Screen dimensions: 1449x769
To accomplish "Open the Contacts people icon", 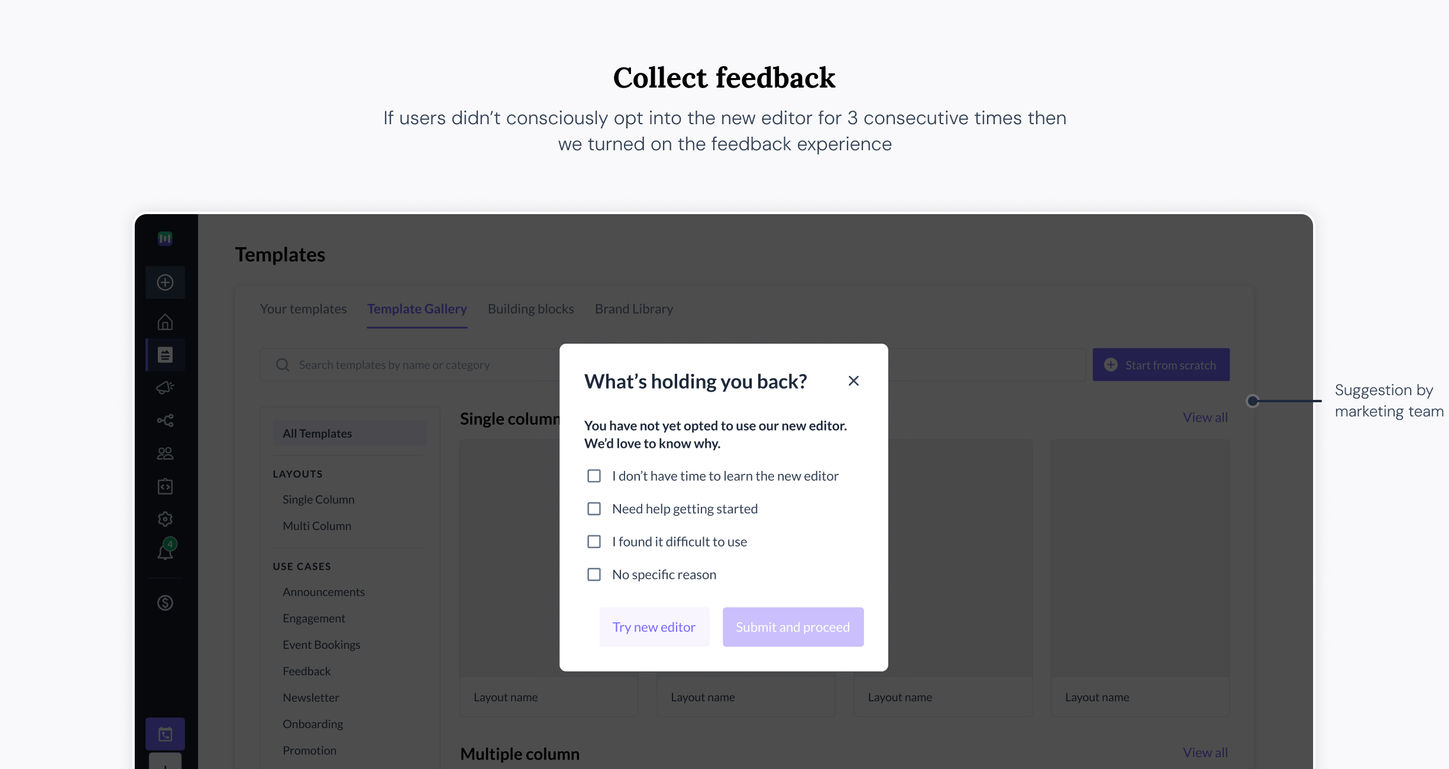I will (165, 453).
